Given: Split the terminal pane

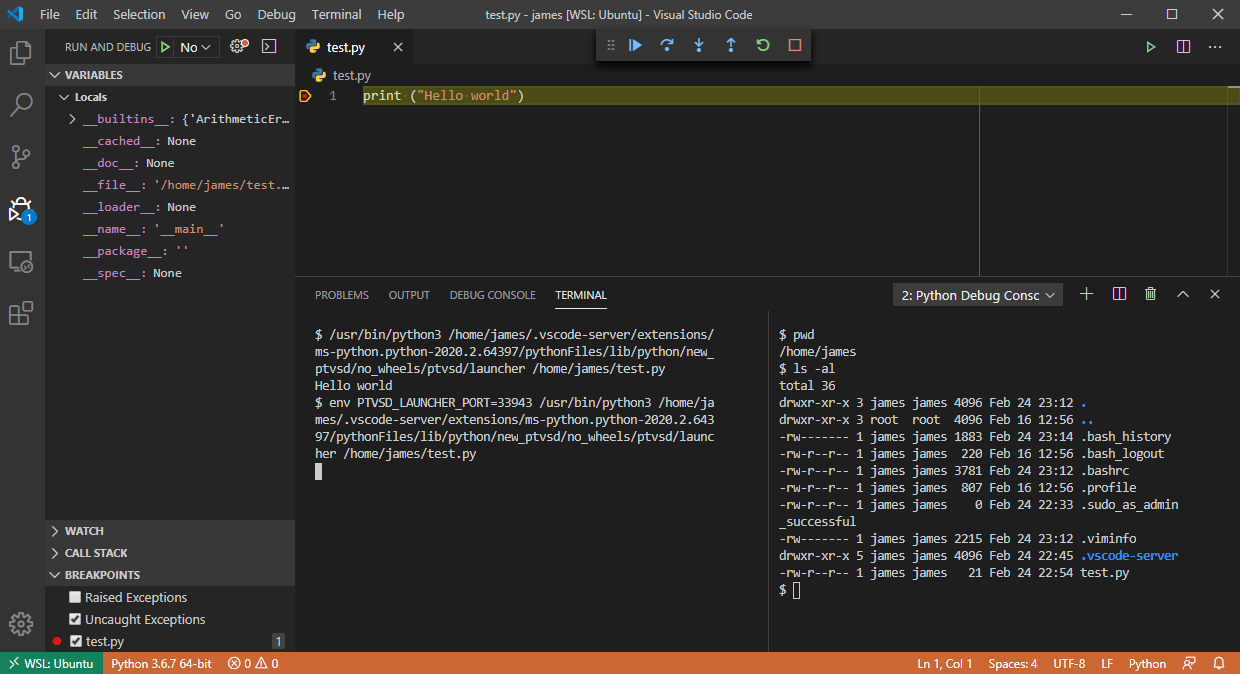Looking at the screenshot, I should coord(1119,294).
